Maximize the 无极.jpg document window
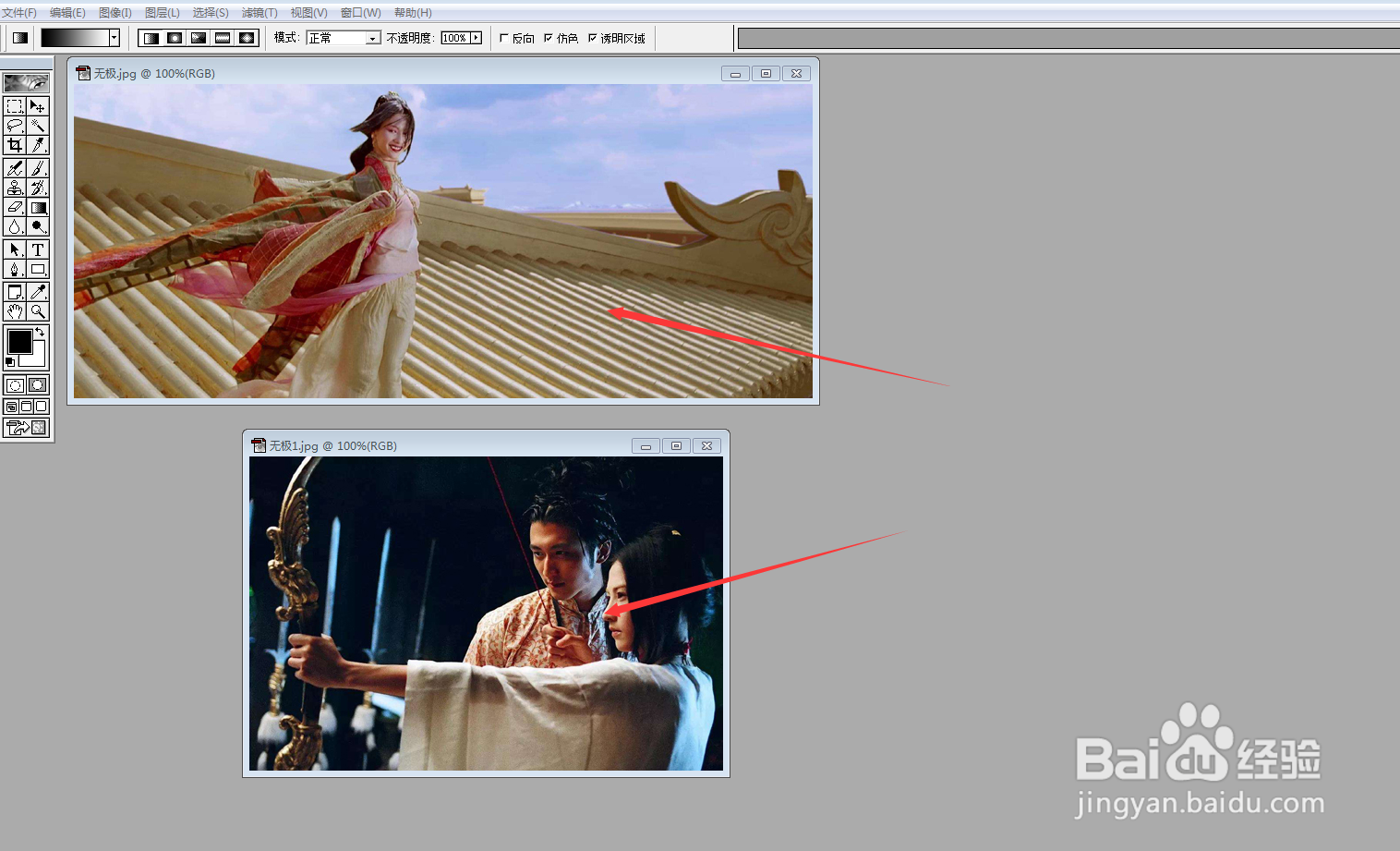The width and height of the screenshot is (1400, 851). point(766,73)
